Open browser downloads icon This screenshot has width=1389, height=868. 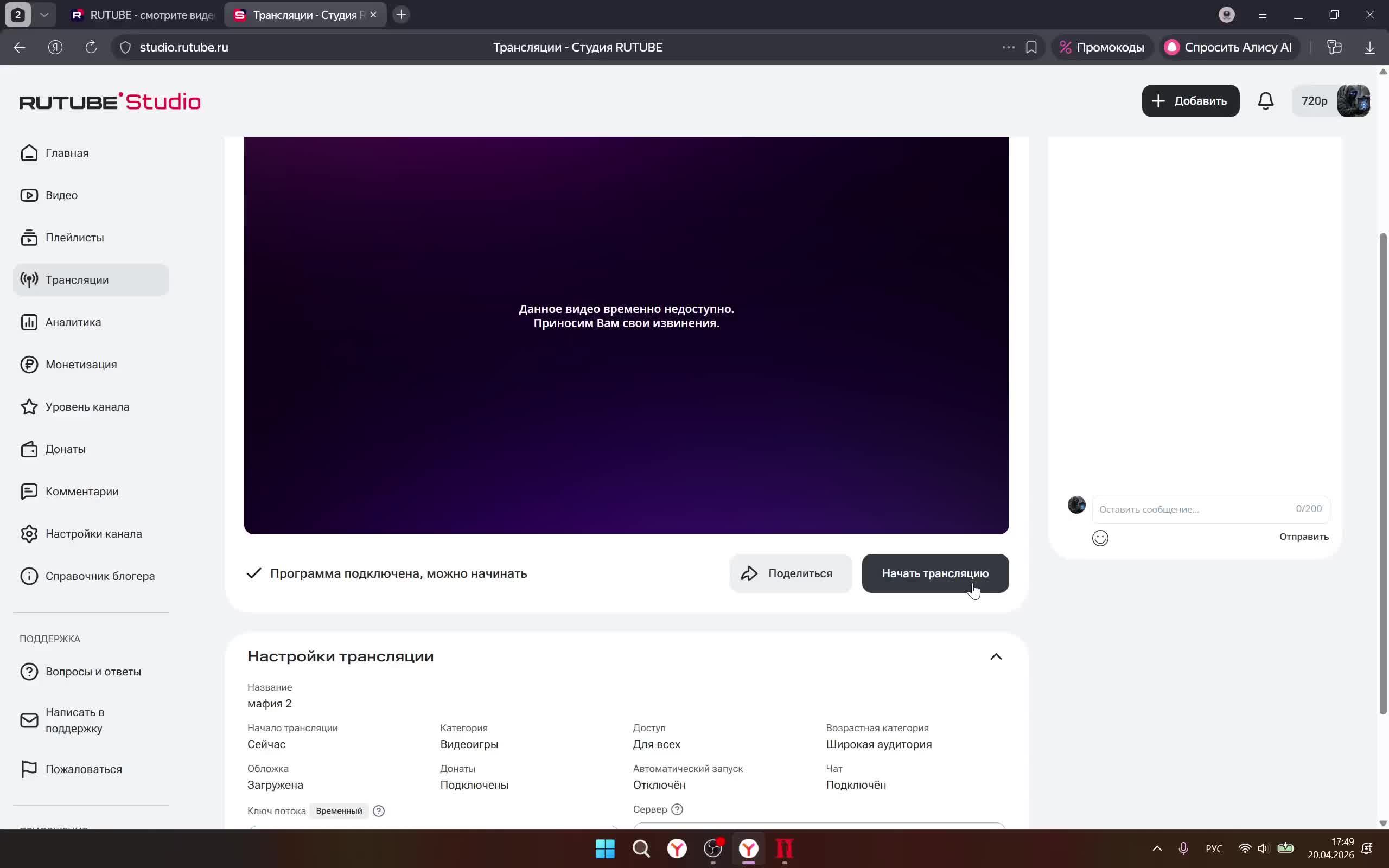[1369, 47]
